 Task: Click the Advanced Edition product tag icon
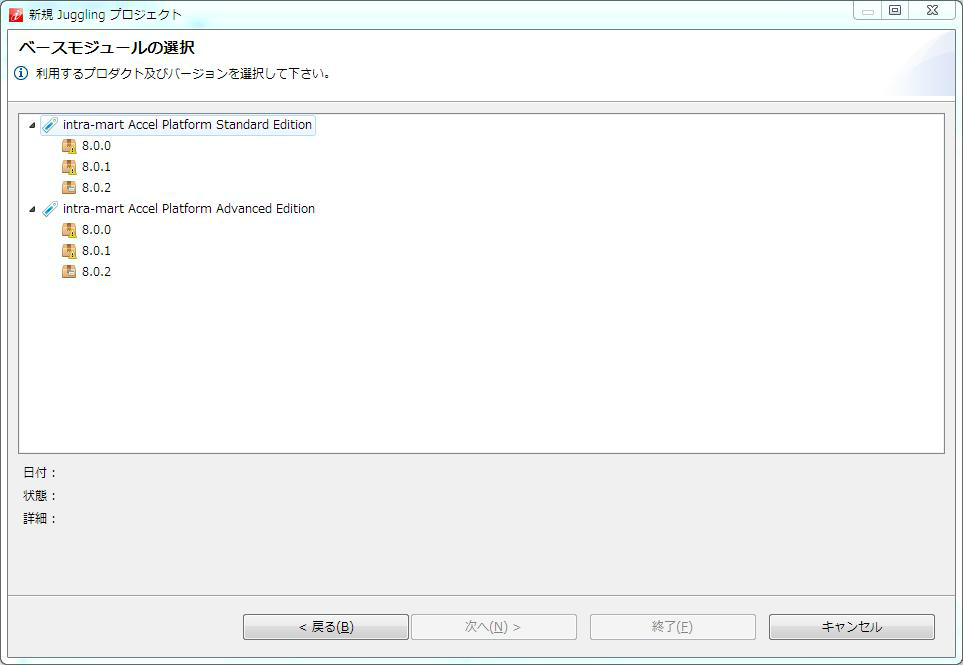50,209
